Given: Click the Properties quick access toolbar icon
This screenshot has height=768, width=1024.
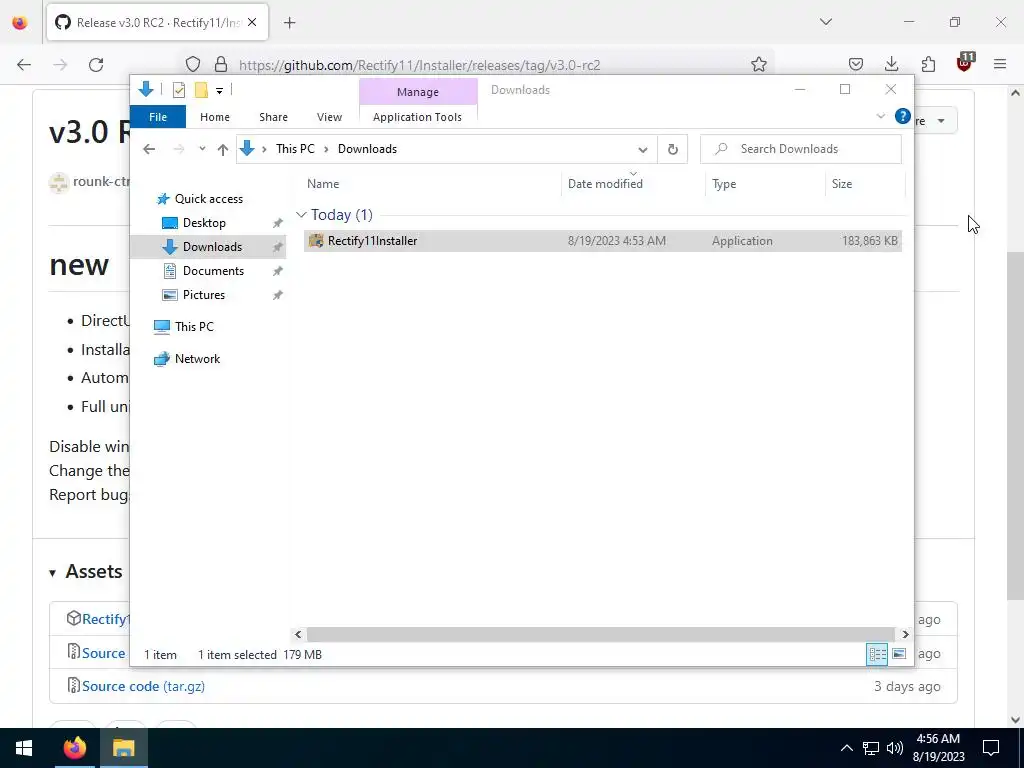Looking at the screenshot, I should point(179,90).
